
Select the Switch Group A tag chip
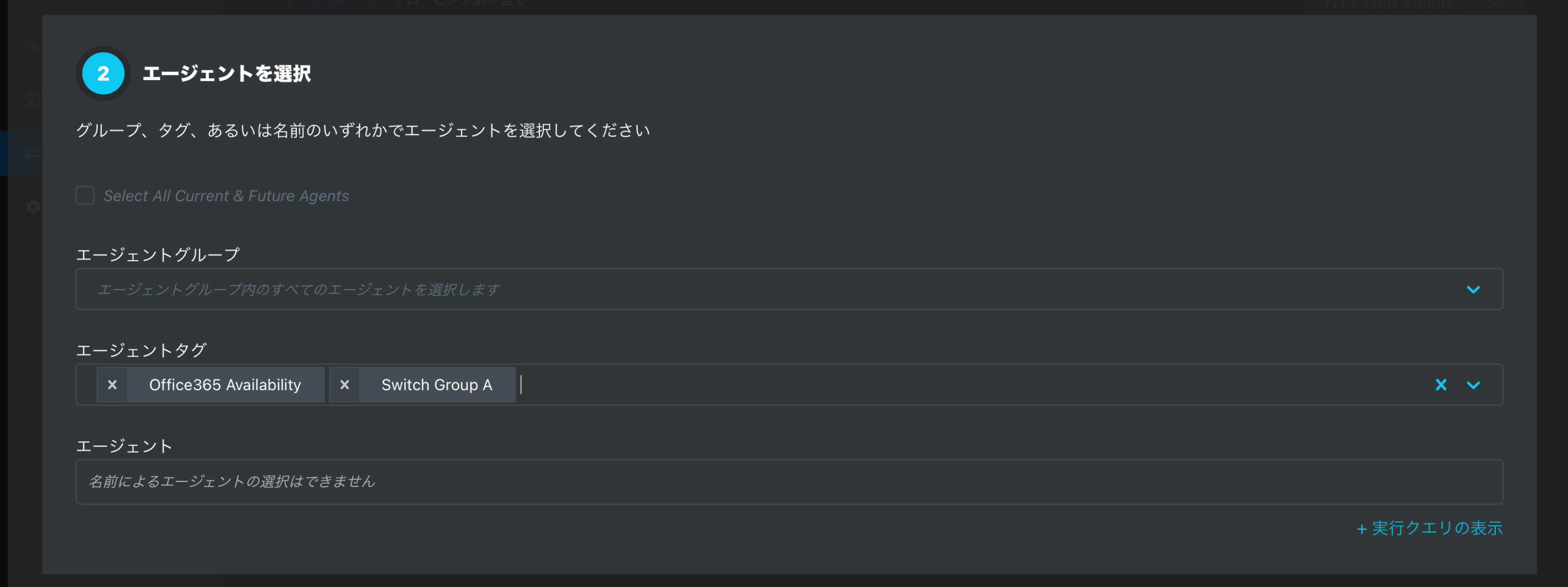click(x=437, y=385)
